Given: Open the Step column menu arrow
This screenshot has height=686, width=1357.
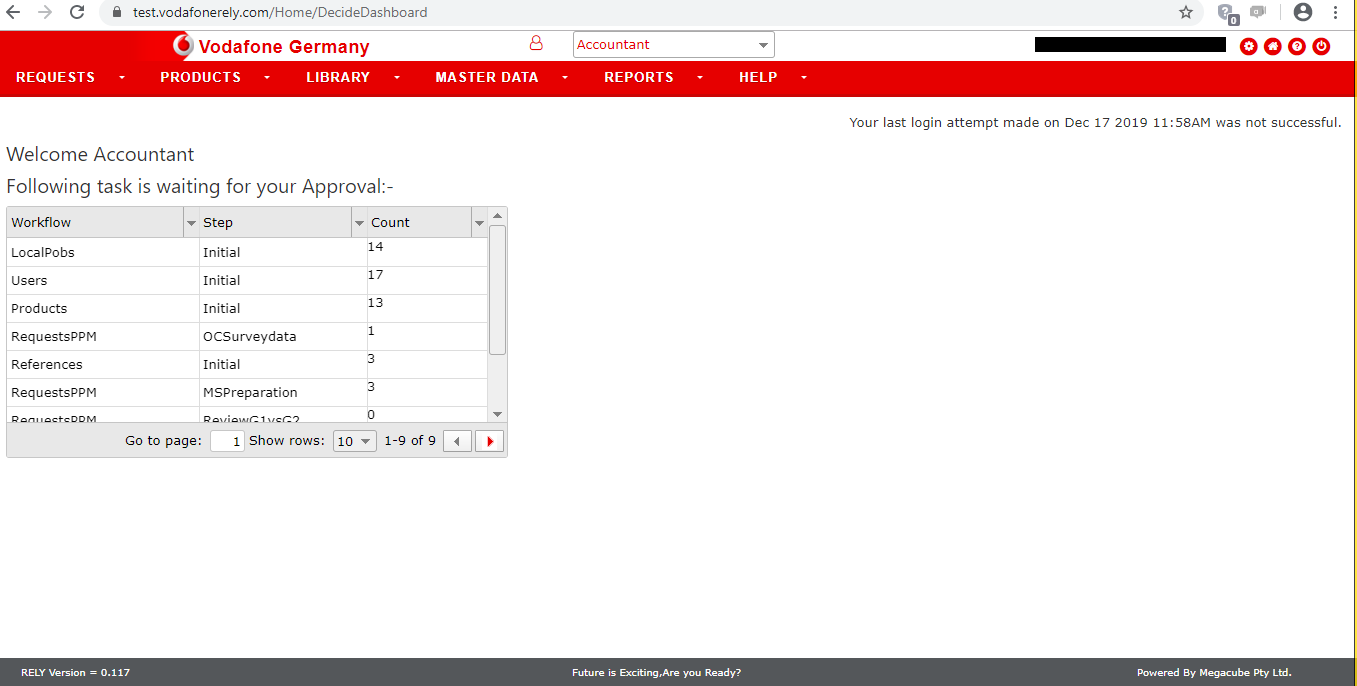Looking at the screenshot, I should point(360,223).
